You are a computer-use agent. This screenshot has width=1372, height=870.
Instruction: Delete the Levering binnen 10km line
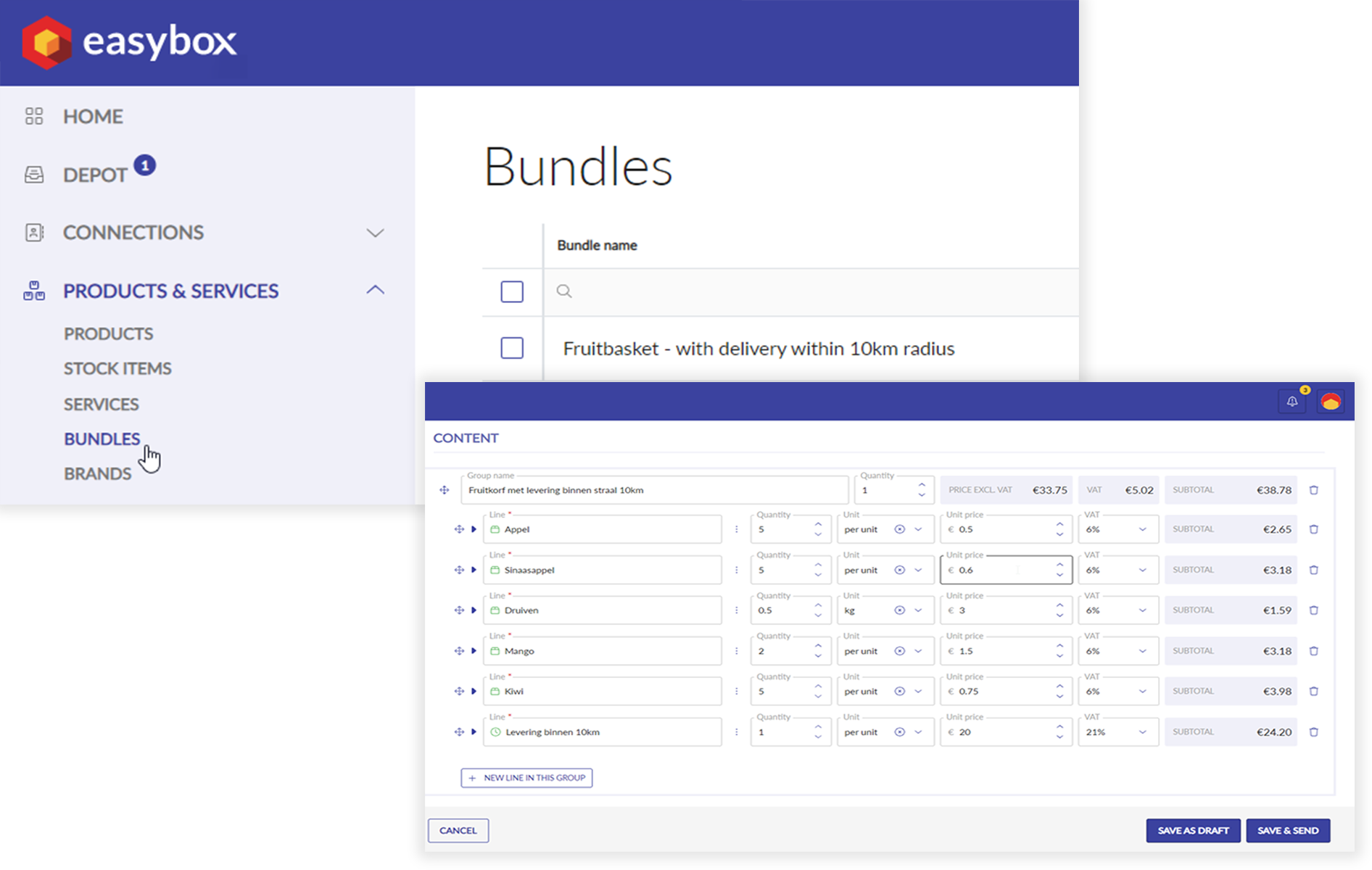[x=1313, y=732]
